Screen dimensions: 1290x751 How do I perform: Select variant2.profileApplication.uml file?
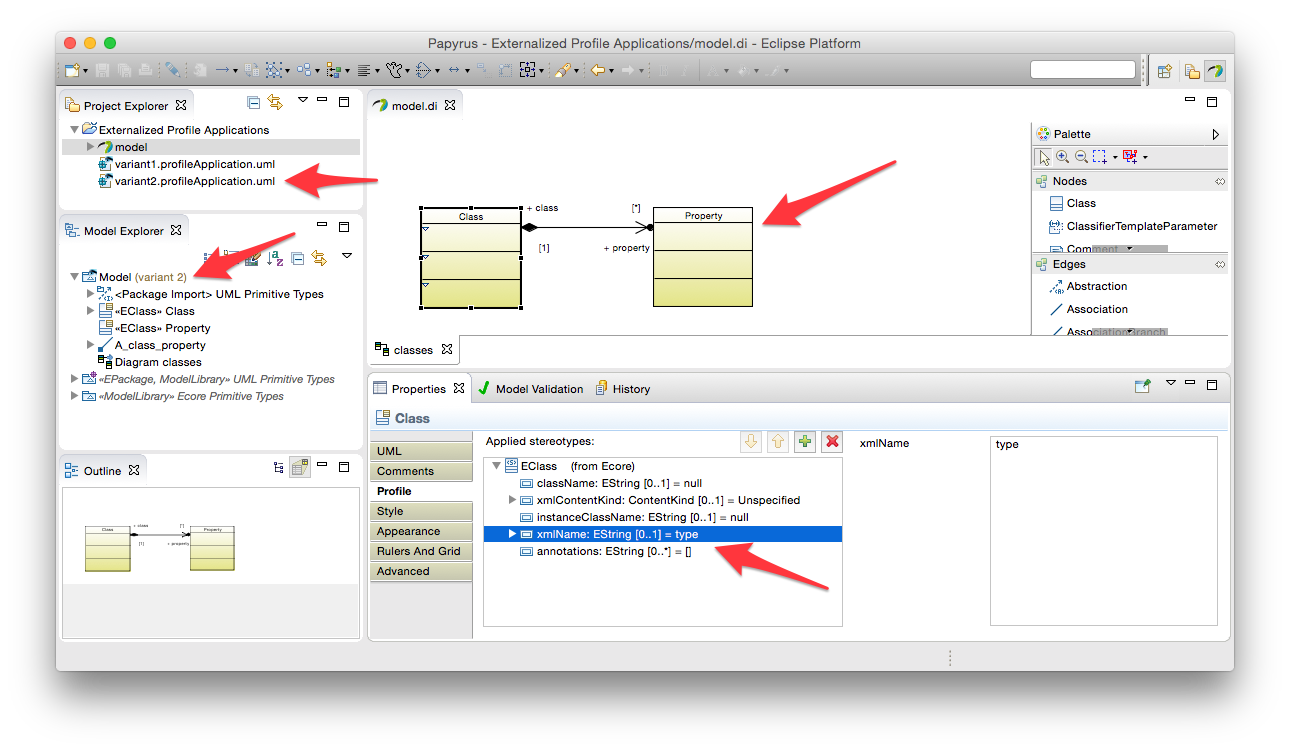187,181
